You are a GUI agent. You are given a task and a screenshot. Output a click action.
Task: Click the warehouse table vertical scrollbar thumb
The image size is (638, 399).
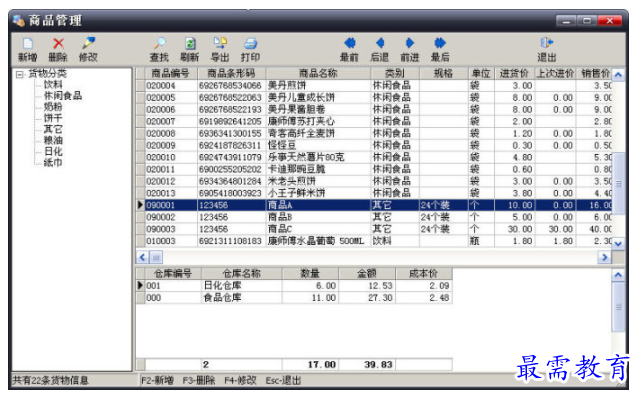pos(618,307)
